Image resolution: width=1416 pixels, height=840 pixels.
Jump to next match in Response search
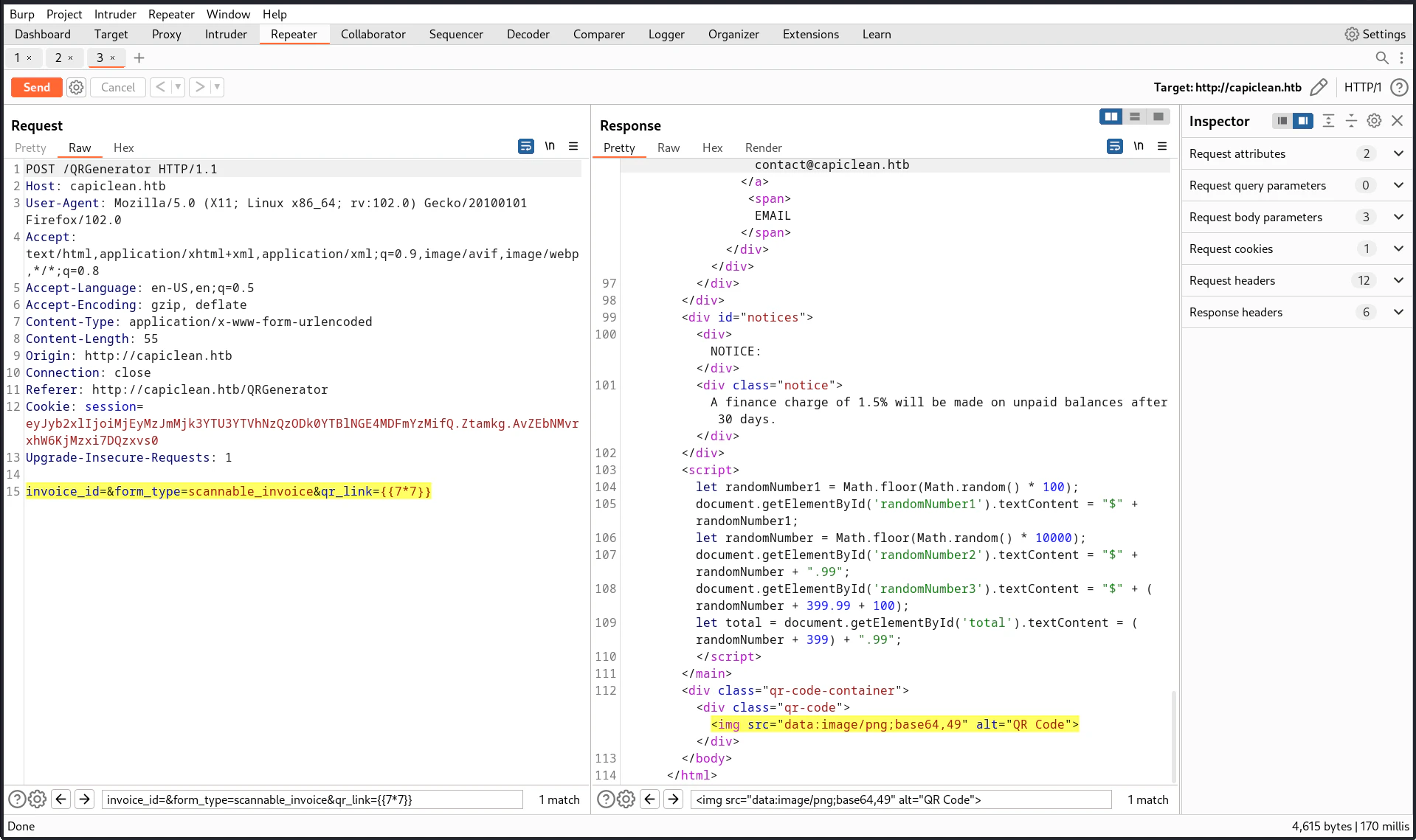[x=674, y=799]
